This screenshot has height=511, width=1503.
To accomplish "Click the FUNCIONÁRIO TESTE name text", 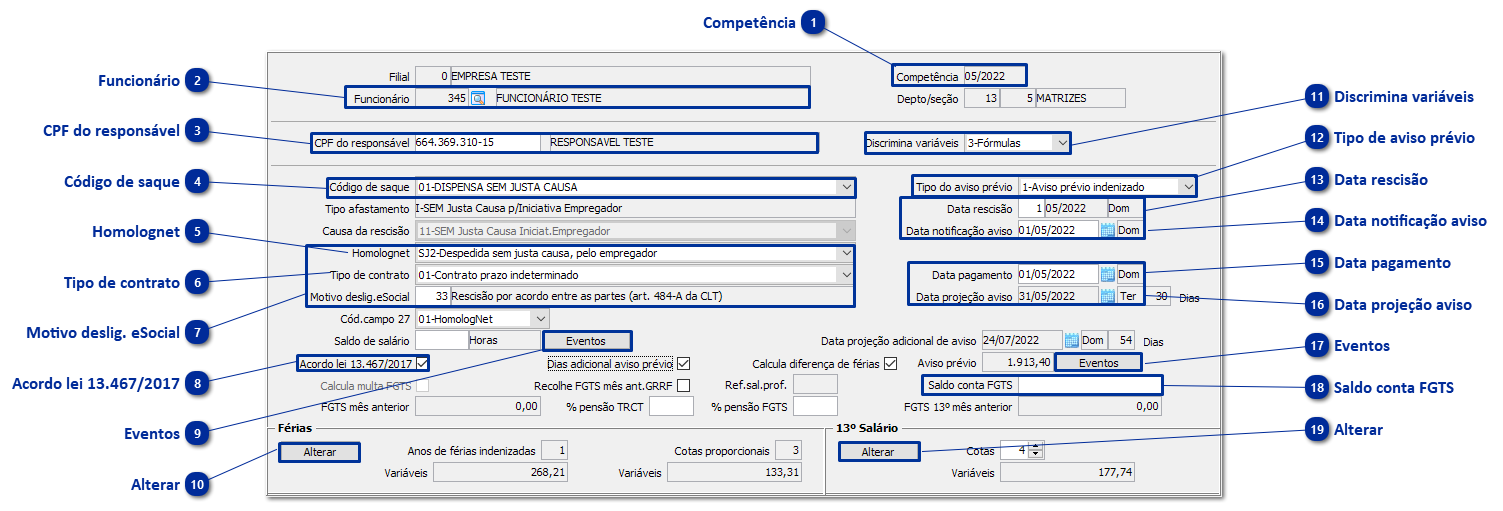I will click(x=549, y=98).
